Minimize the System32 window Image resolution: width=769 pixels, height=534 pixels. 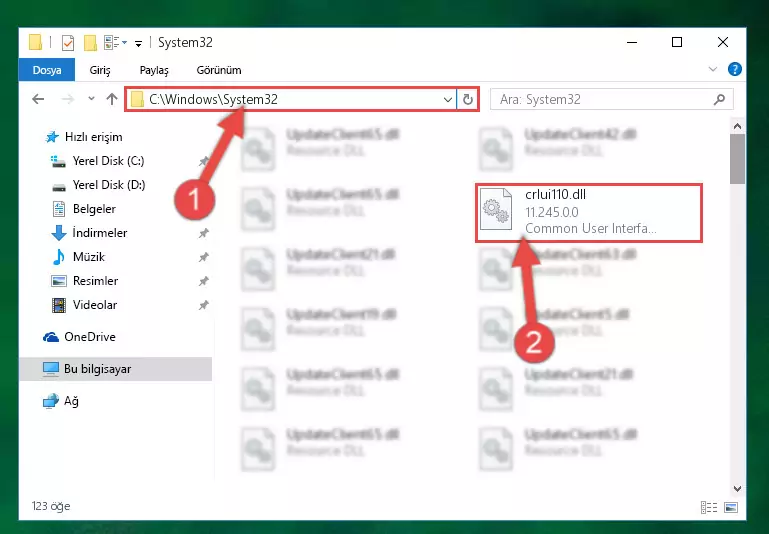point(632,43)
